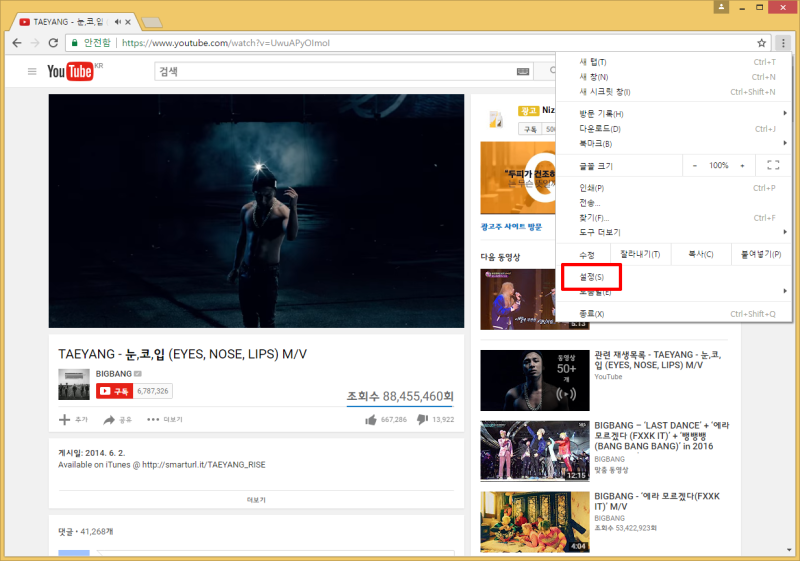Open new incognito window menu item
800x561 pixels.
pyautogui.click(x=673, y=92)
